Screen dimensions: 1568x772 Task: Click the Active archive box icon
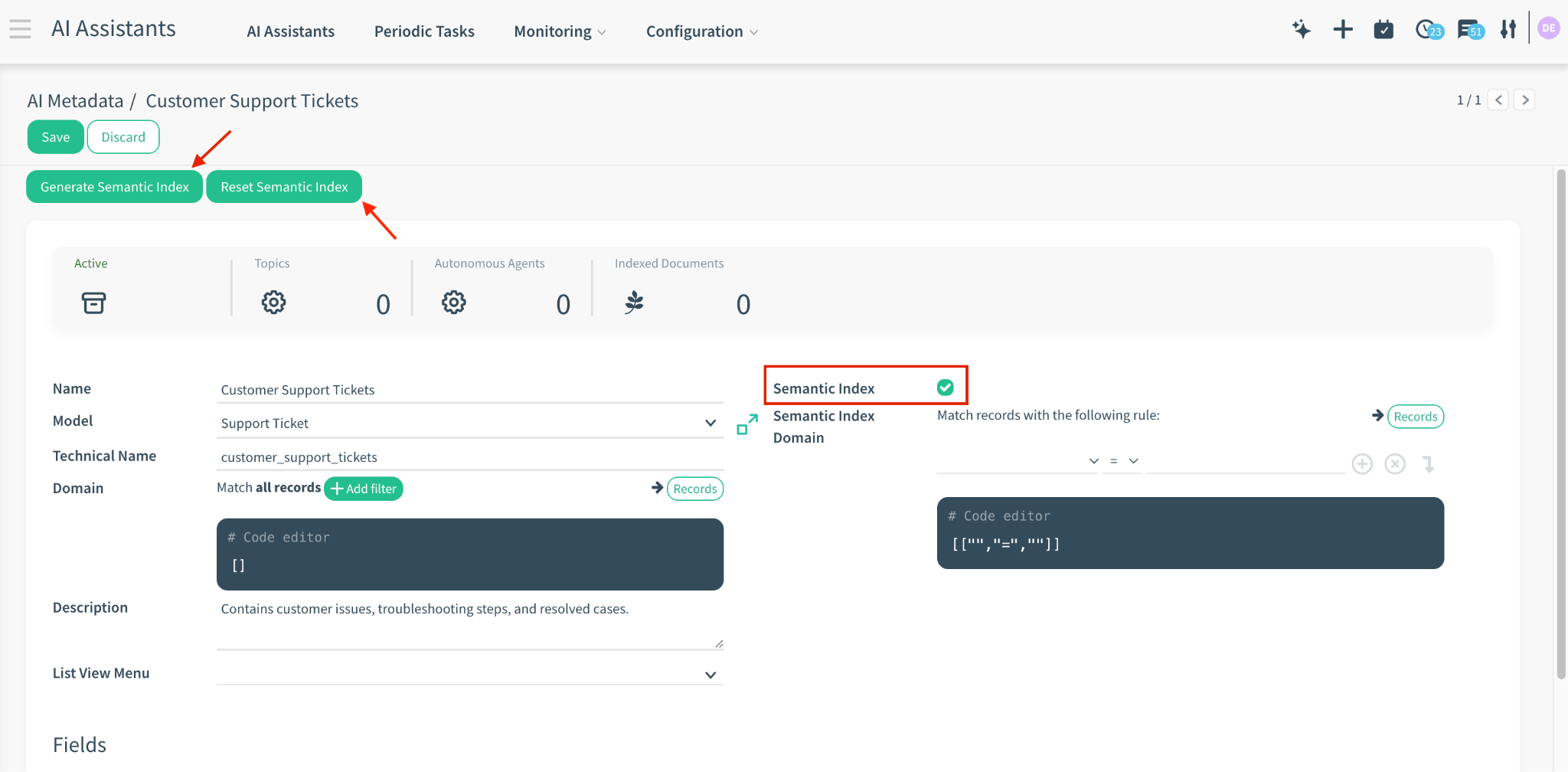[93, 303]
